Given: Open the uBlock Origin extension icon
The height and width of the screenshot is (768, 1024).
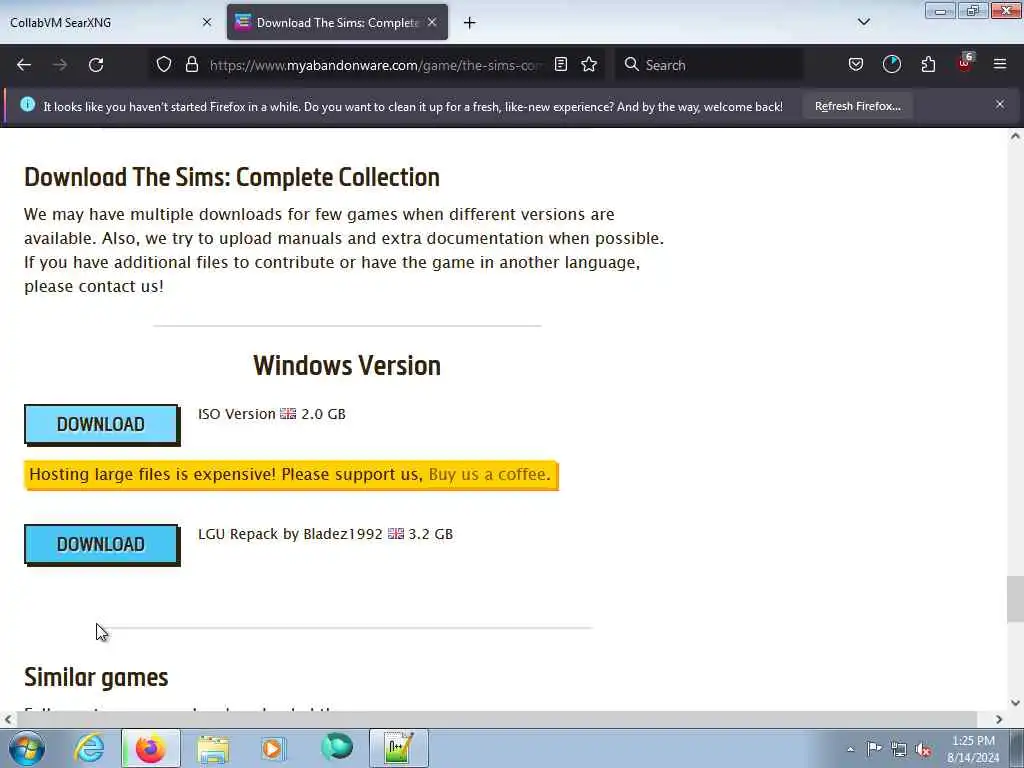Looking at the screenshot, I should coord(965,63).
